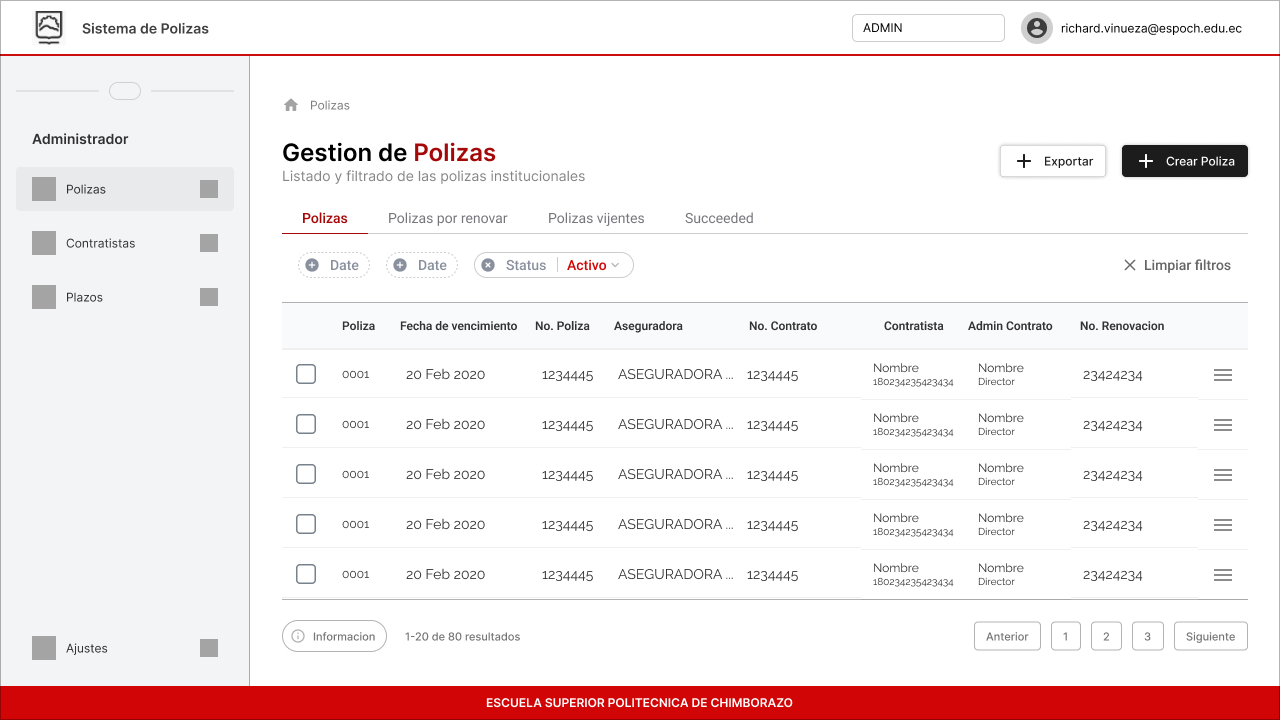Click the home breadcrumb icon
This screenshot has height=720, width=1280.
291,105
